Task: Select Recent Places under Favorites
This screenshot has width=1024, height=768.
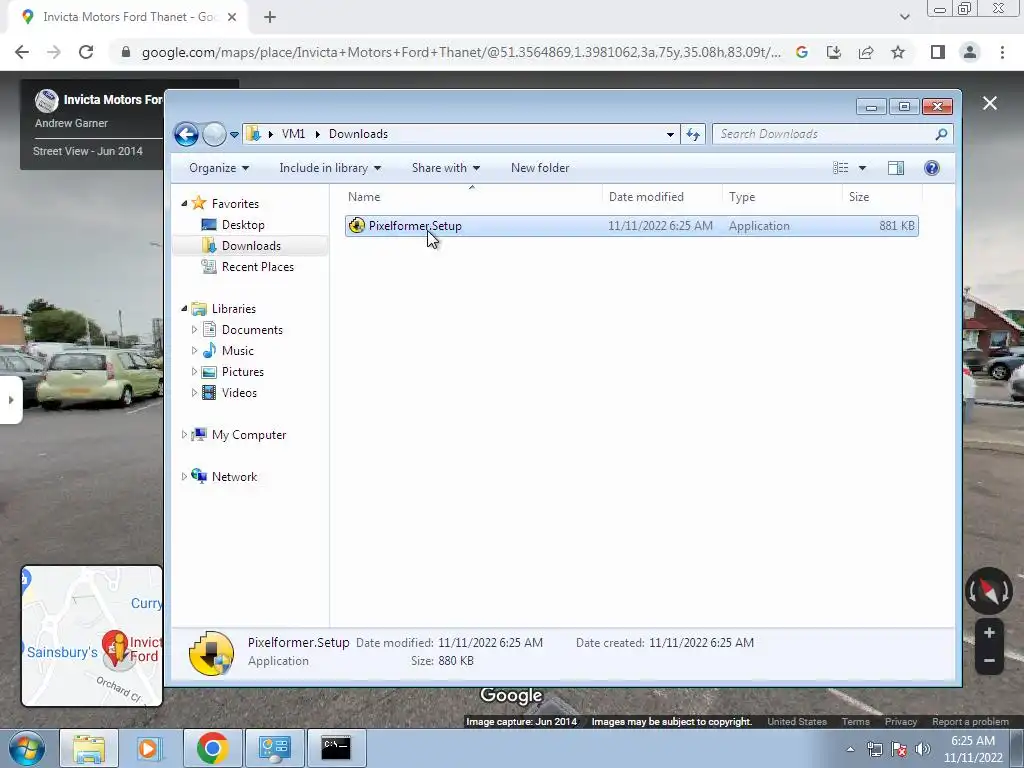Action: 257,266
